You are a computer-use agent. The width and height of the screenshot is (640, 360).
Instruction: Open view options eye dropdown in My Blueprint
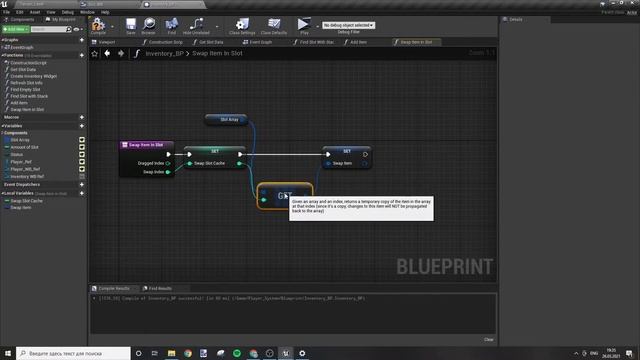78,29
